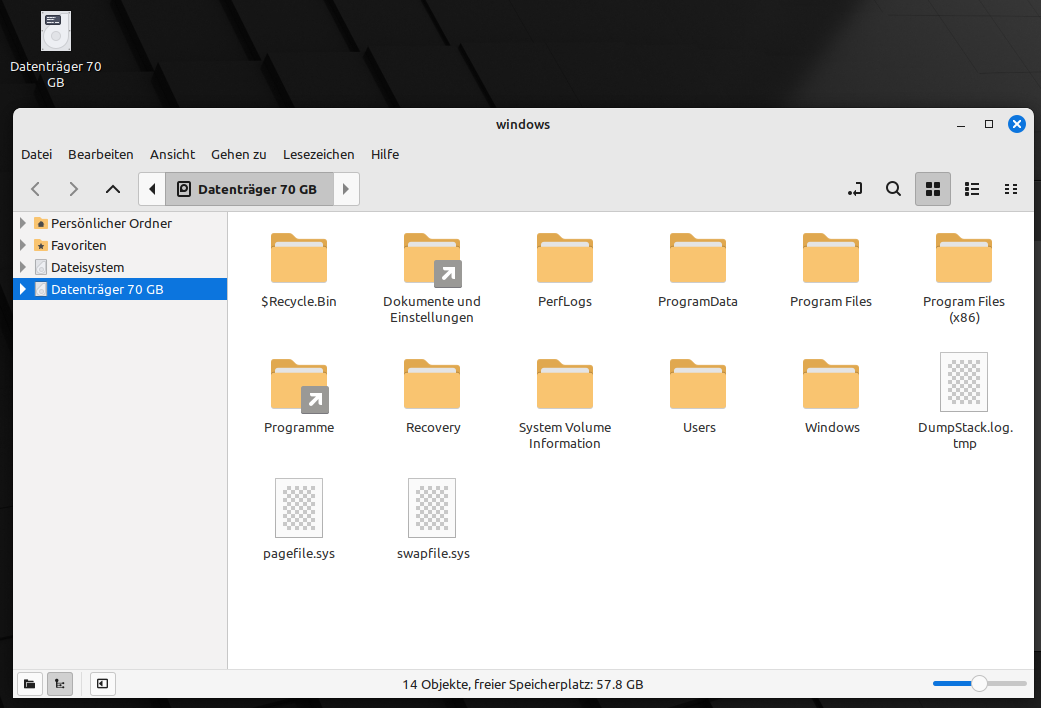Viewport: 1041px width, 708px height.
Task: Open the Gehen zu menu
Action: [x=239, y=154]
